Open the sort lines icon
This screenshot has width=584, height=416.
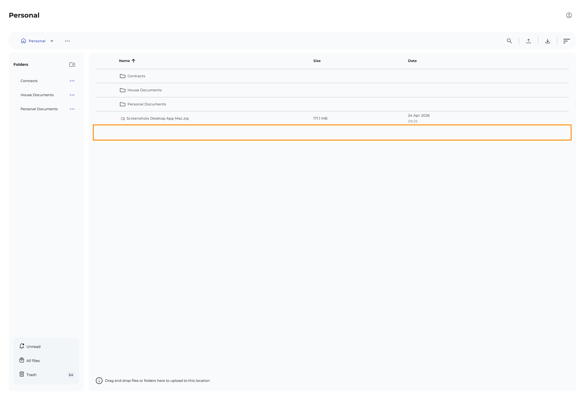566,41
